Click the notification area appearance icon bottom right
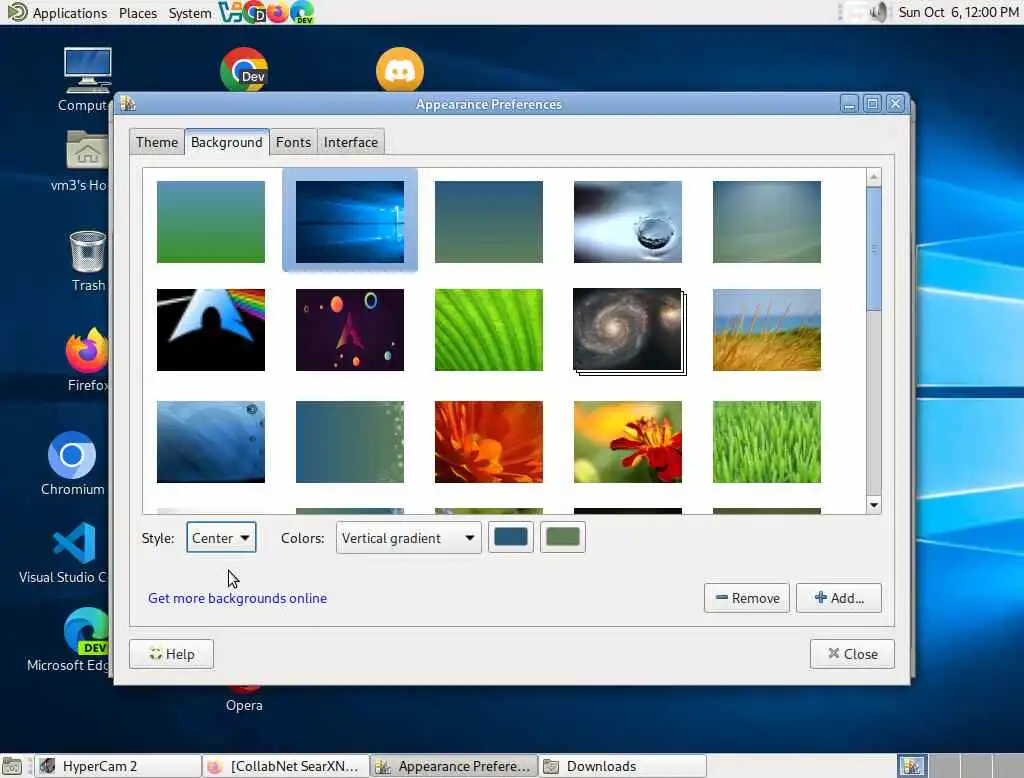The width and height of the screenshot is (1024, 778). tap(912, 766)
